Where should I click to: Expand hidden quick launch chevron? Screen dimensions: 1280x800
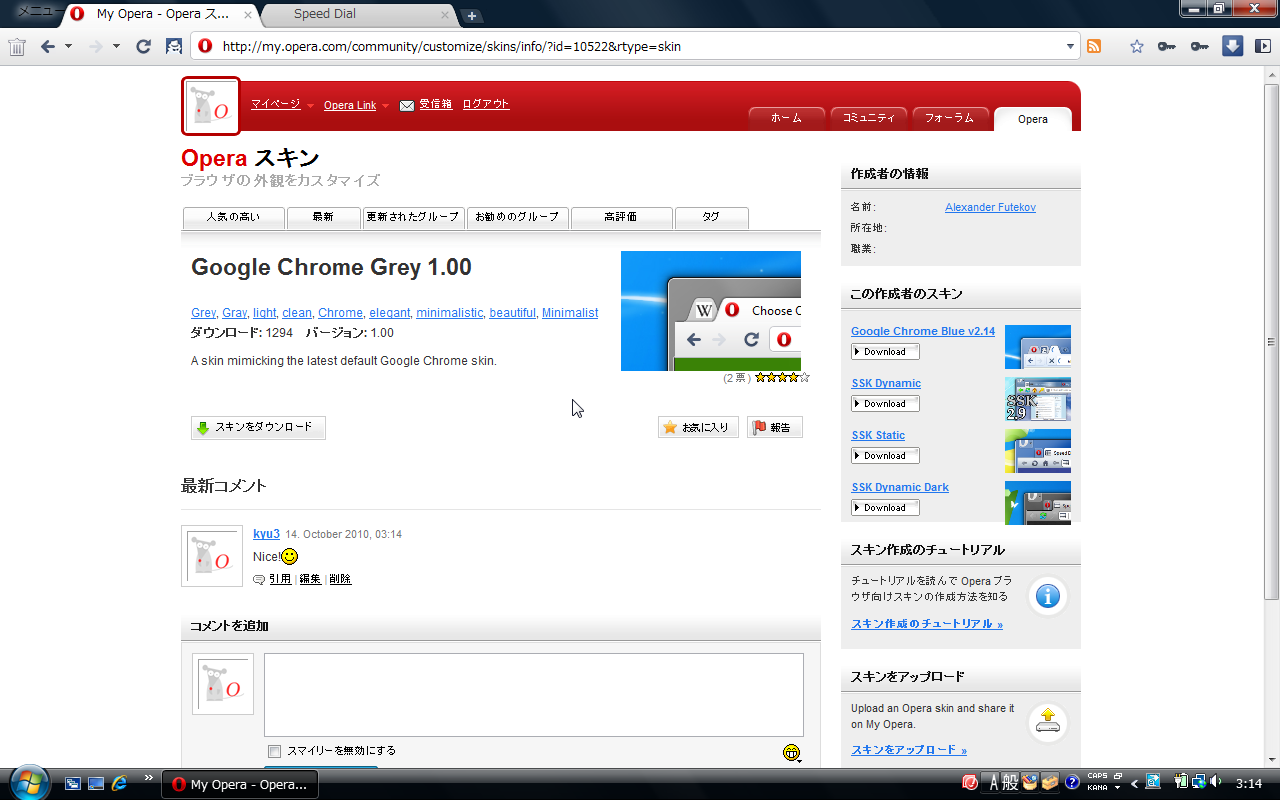(x=149, y=777)
